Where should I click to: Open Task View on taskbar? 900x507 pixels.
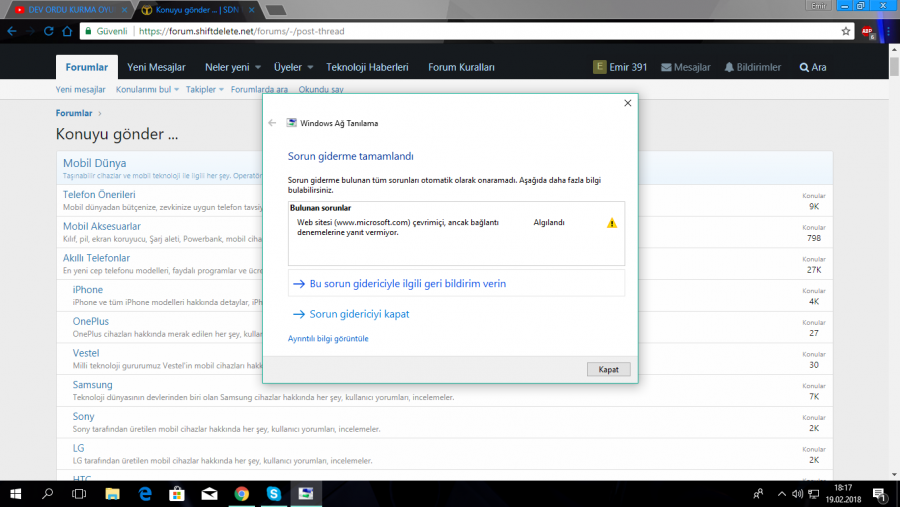pos(79,494)
